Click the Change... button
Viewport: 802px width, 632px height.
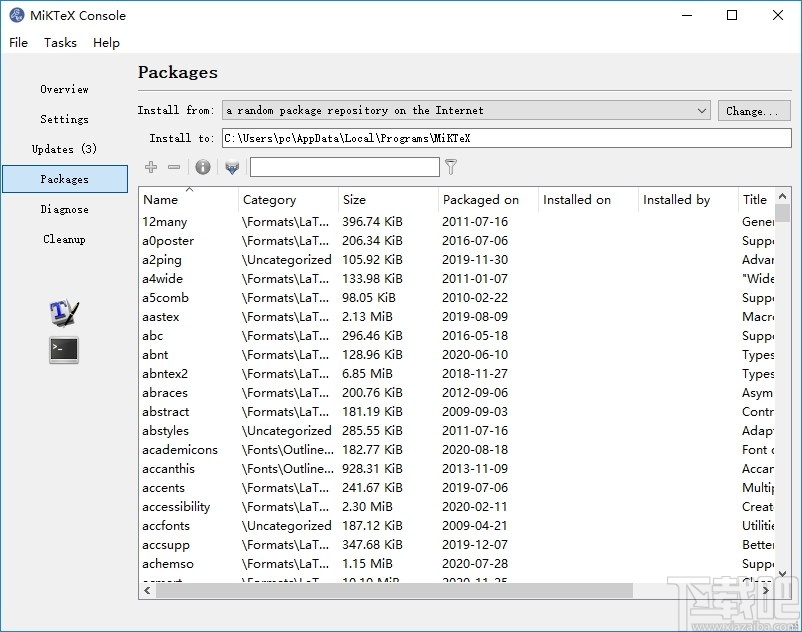click(x=753, y=110)
